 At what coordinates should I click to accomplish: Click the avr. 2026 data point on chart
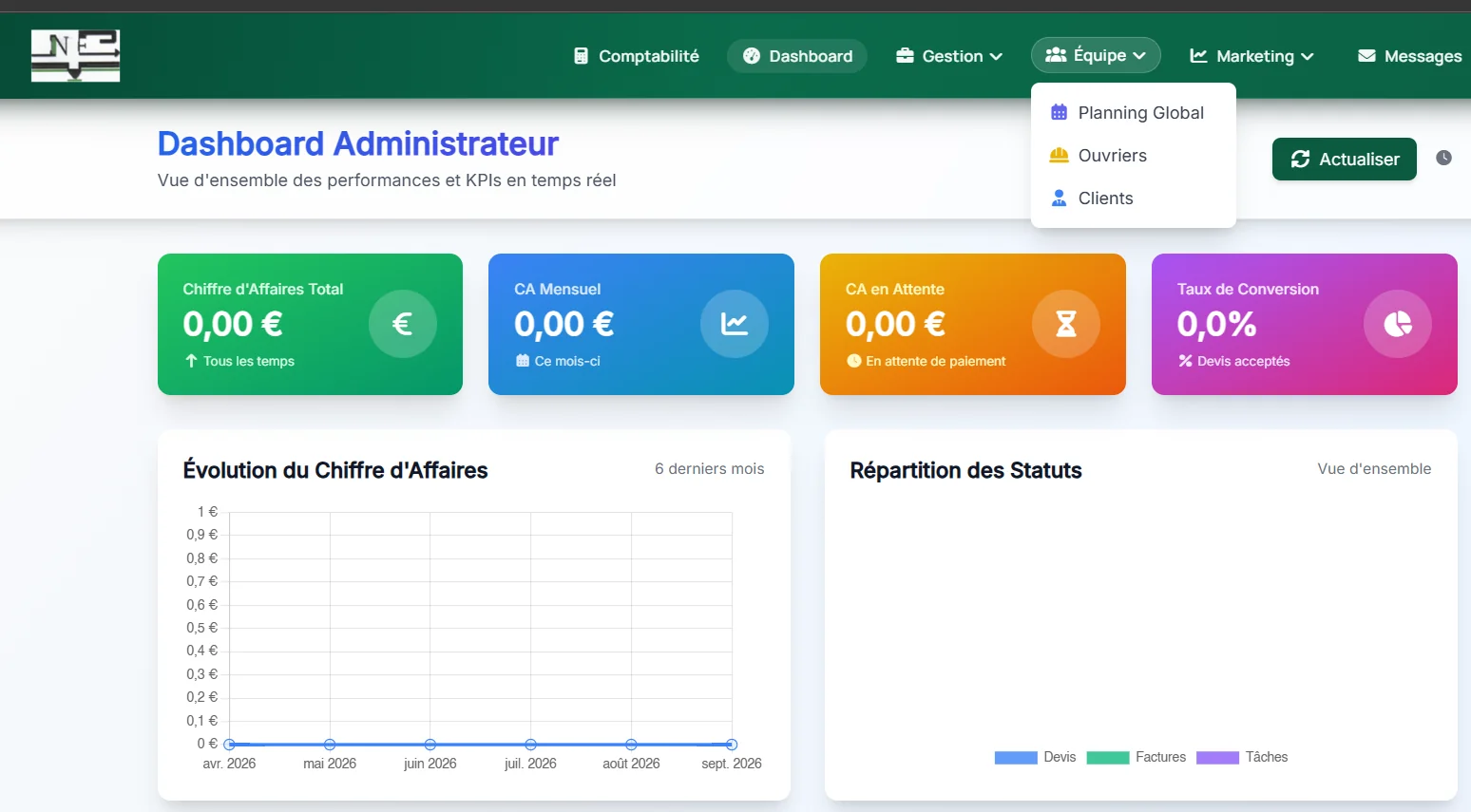(229, 745)
